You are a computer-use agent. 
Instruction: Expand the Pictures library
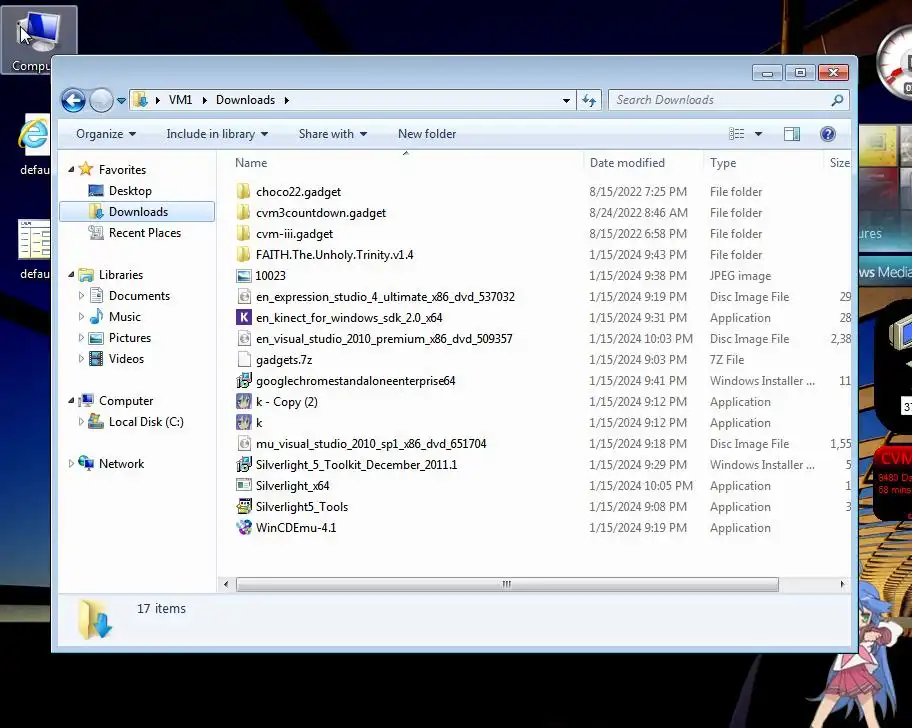81,337
